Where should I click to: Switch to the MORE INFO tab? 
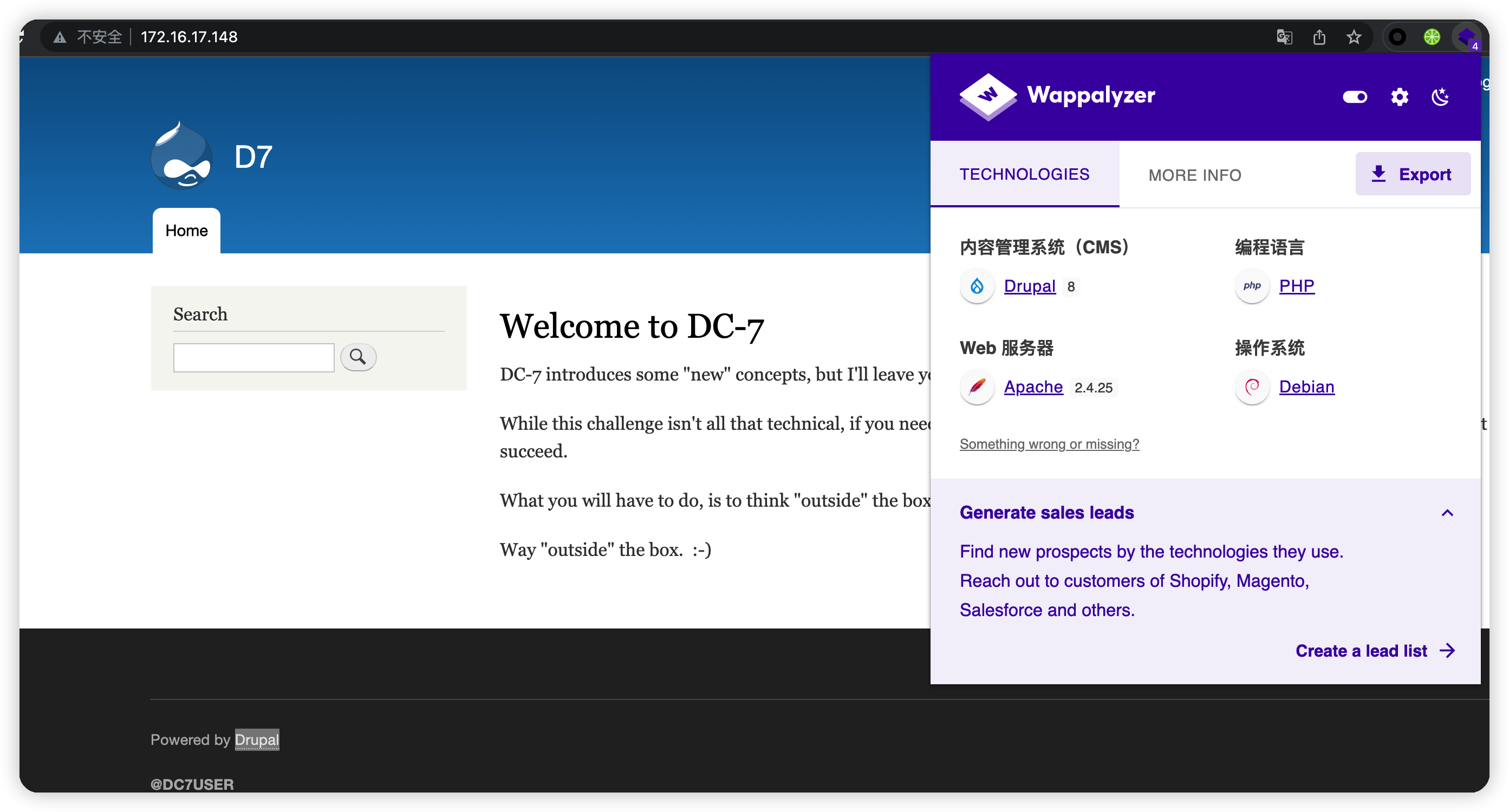(1194, 175)
